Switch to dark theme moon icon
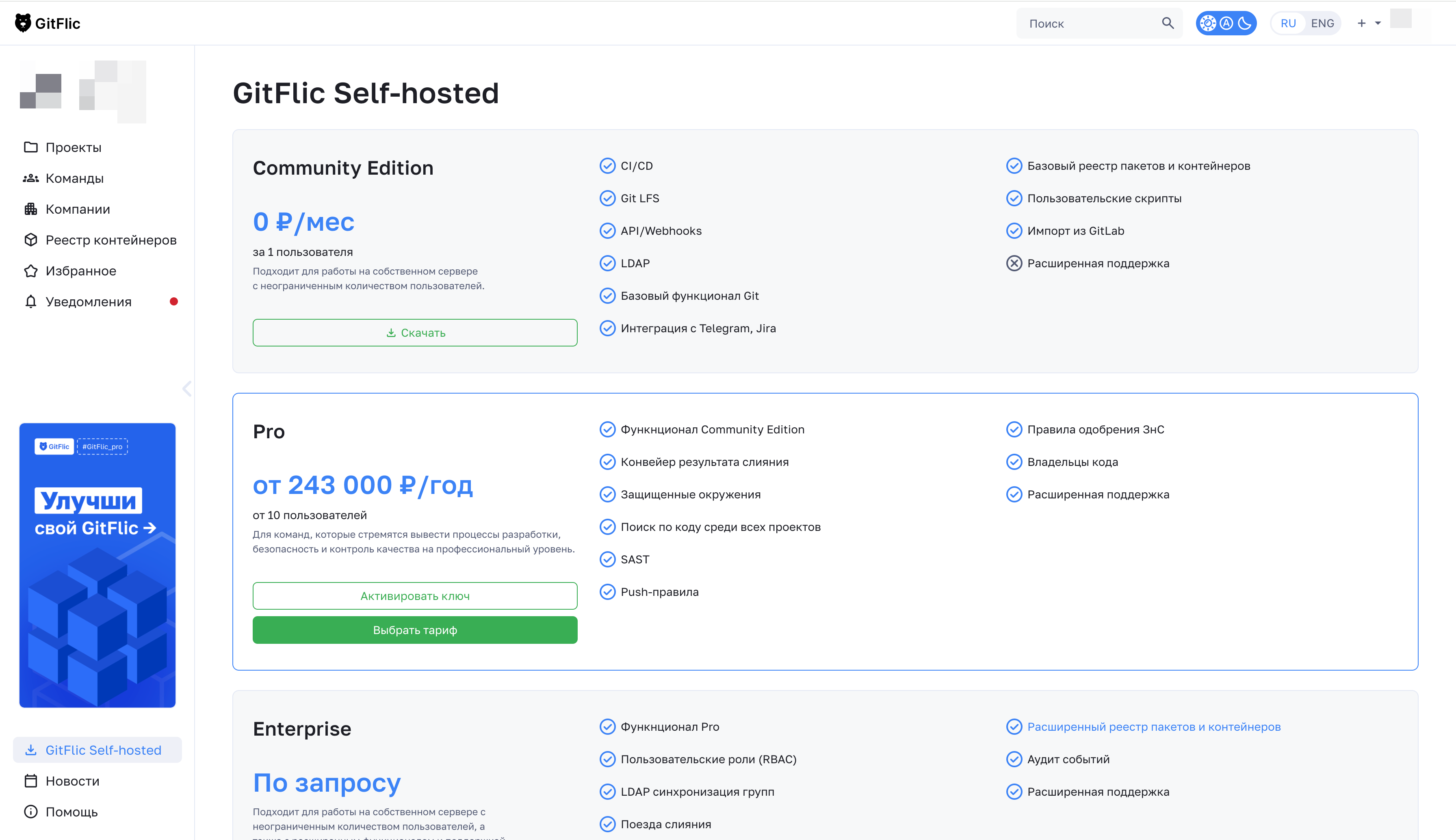Viewport: 1456px width, 840px height. tap(1245, 23)
